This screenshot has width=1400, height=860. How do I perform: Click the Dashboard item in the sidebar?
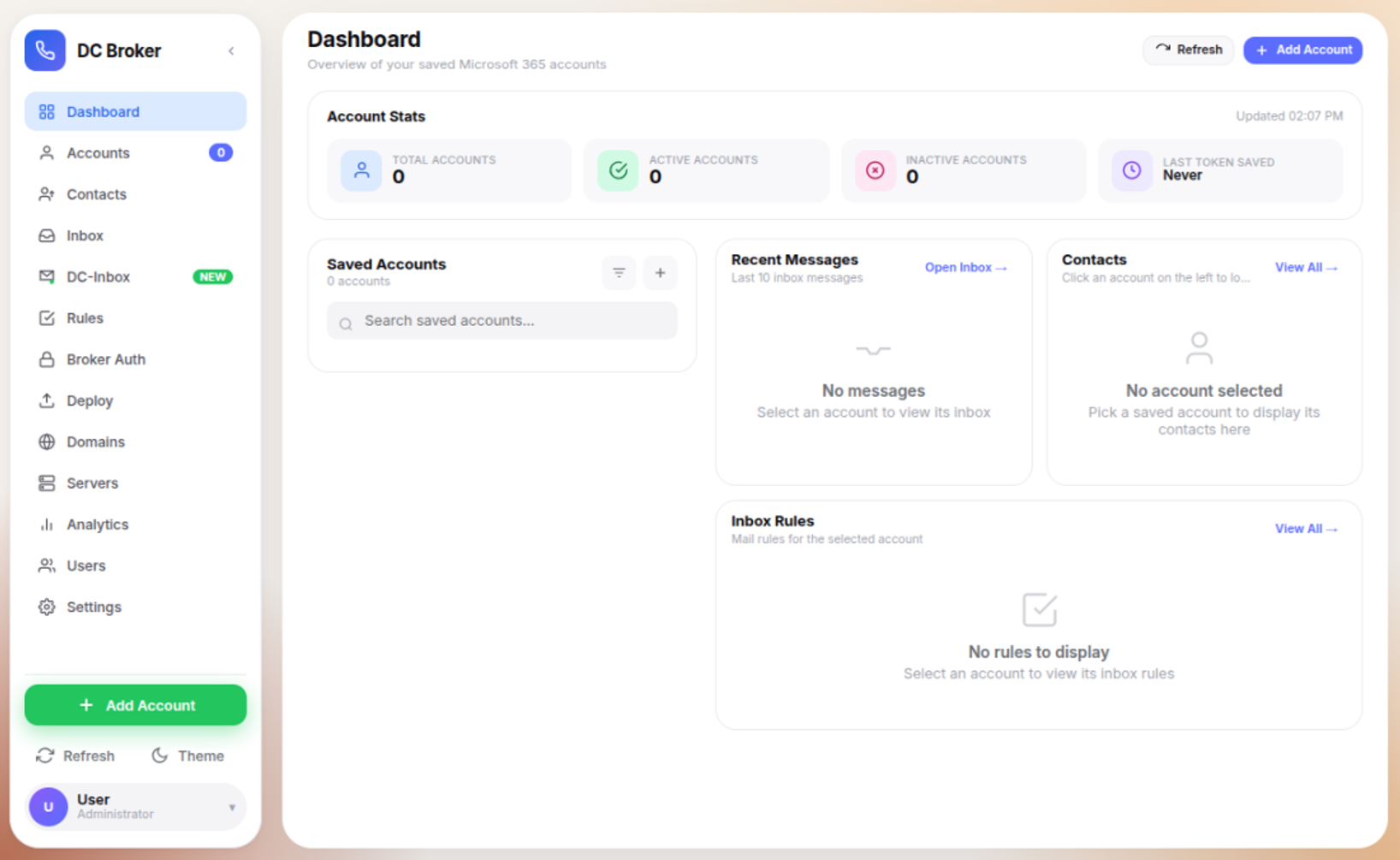[x=135, y=112]
